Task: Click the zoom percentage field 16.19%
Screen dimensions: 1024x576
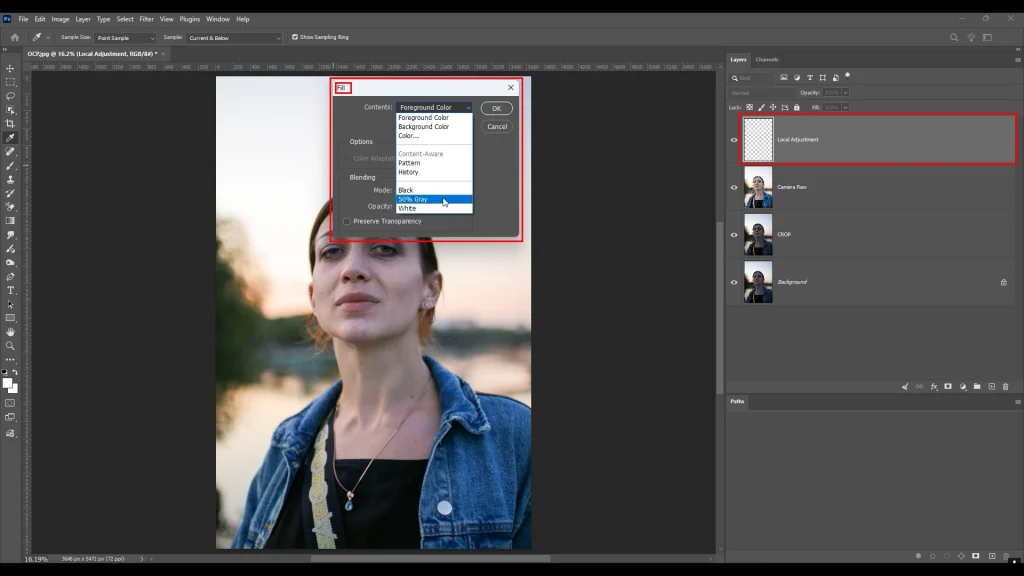Action: click(36, 559)
